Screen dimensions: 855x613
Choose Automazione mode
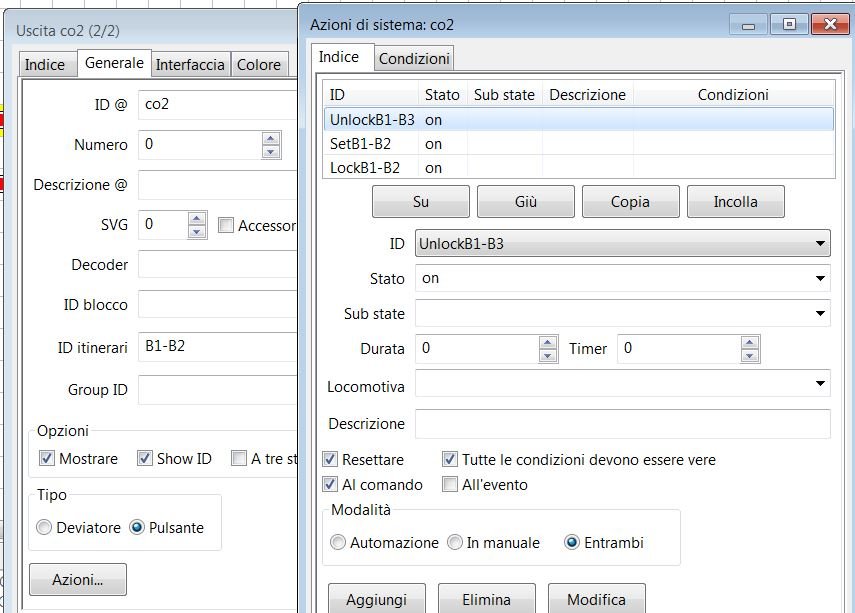[x=338, y=543]
